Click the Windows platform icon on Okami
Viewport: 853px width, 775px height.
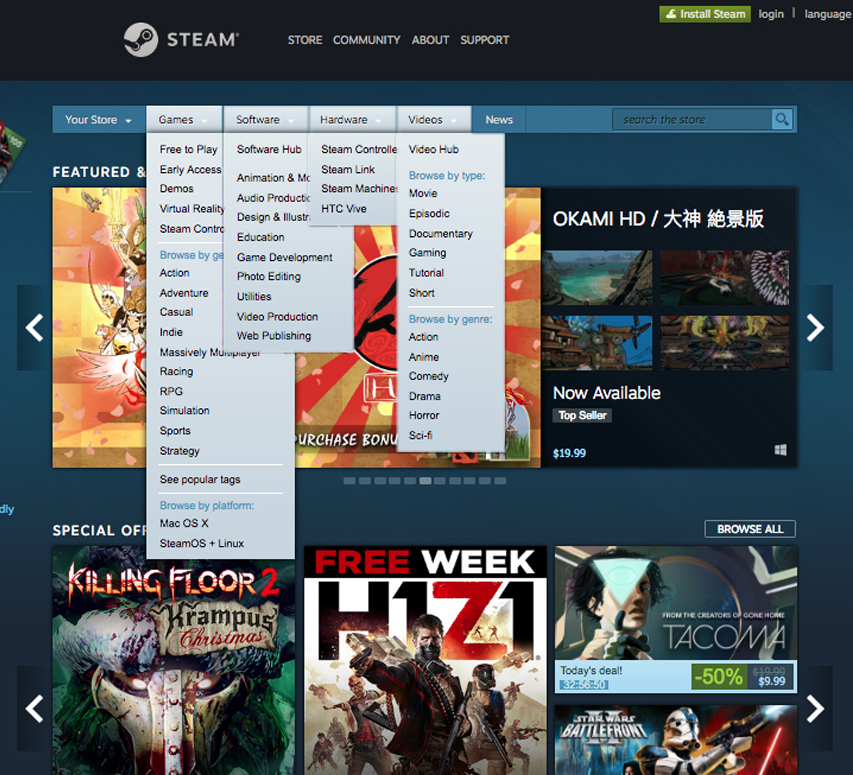pyautogui.click(x=781, y=450)
